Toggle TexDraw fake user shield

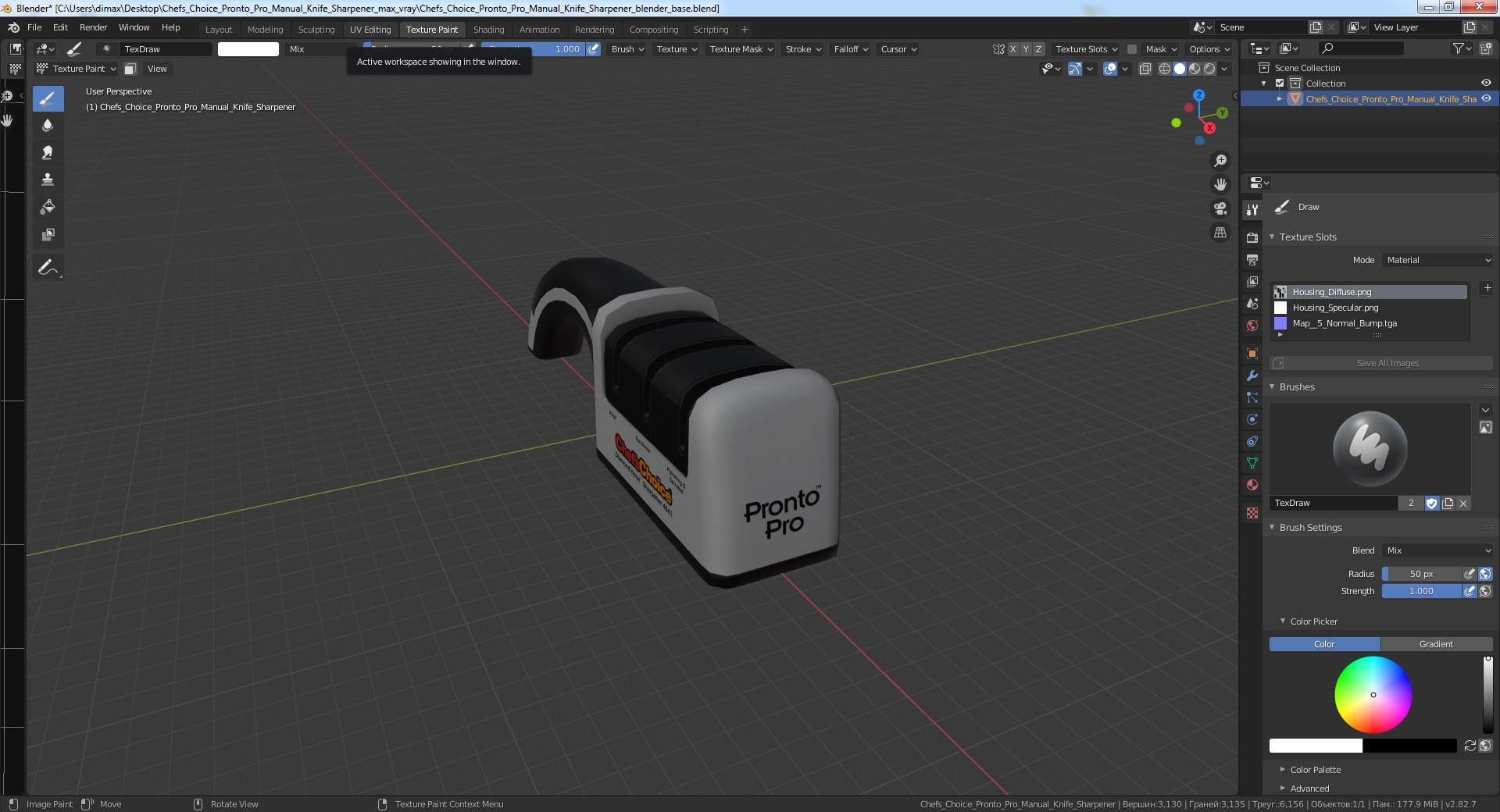point(1432,504)
